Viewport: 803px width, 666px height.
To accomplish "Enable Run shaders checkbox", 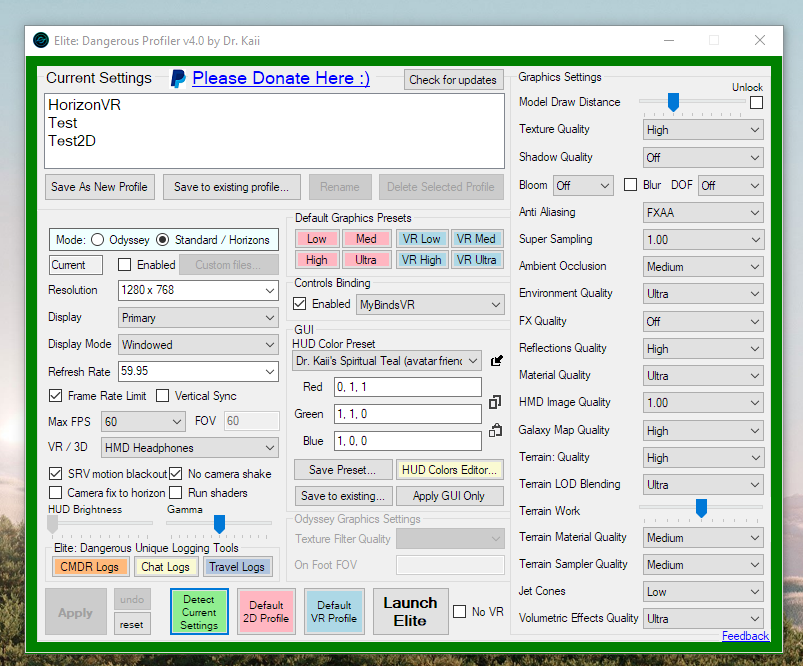I will [176, 493].
